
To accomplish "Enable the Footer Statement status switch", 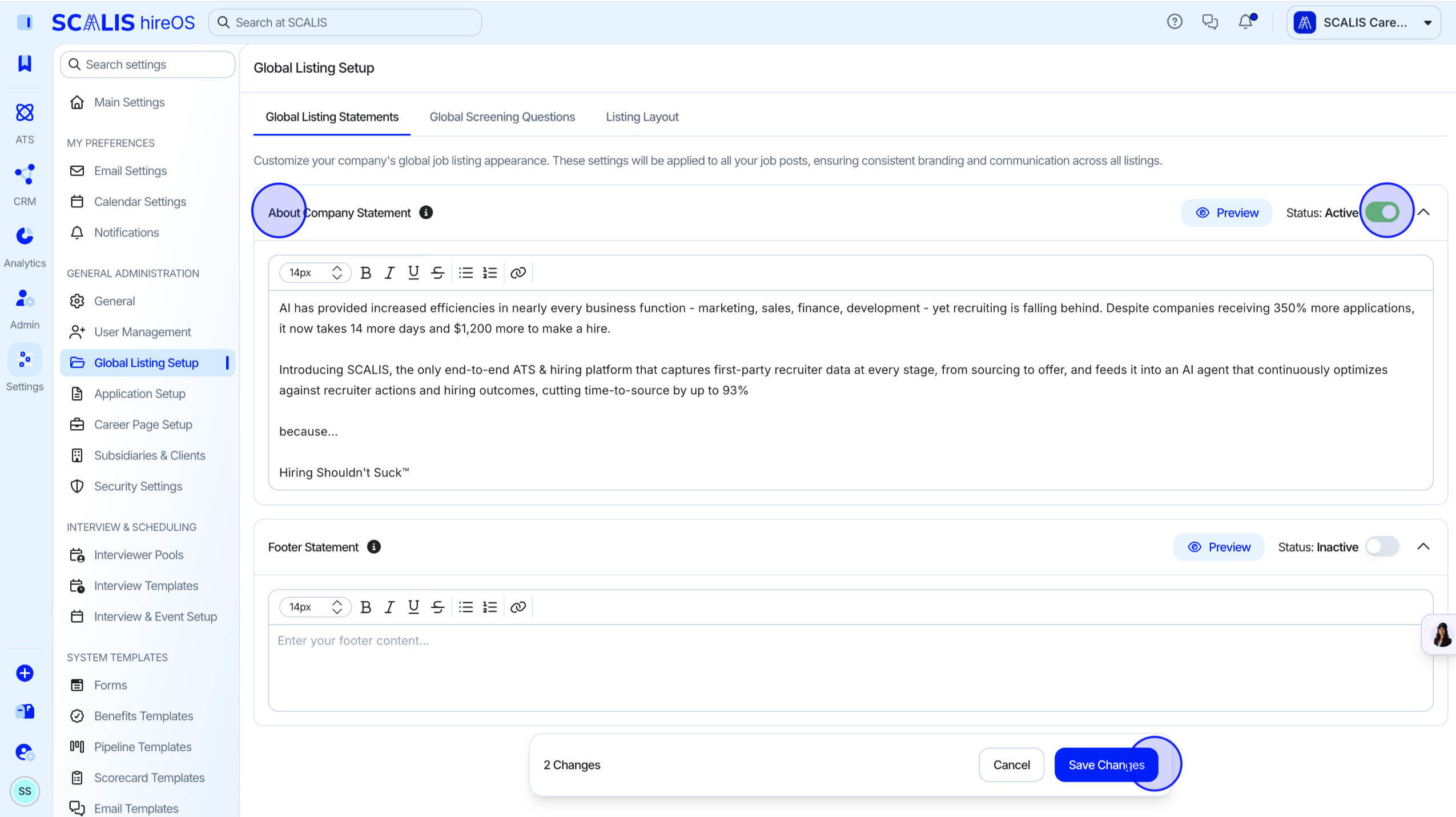I will [1382, 547].
